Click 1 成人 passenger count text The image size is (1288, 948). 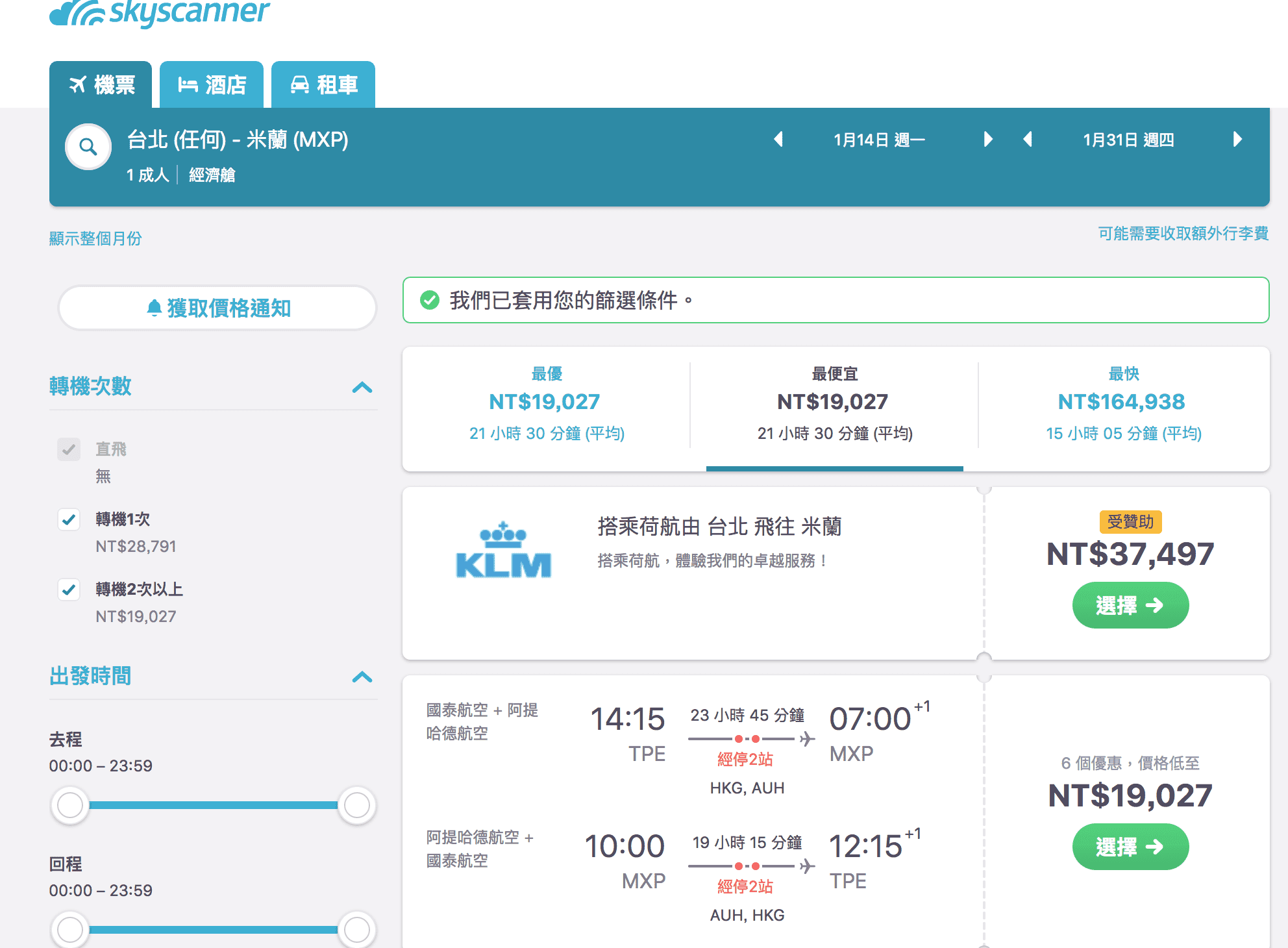point(148,175)
